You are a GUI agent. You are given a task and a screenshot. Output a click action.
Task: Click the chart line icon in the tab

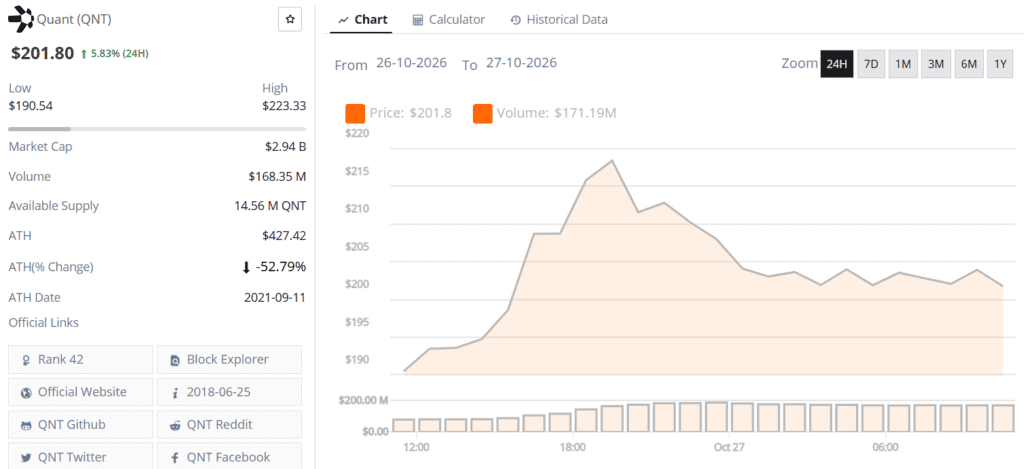[344, 20]
